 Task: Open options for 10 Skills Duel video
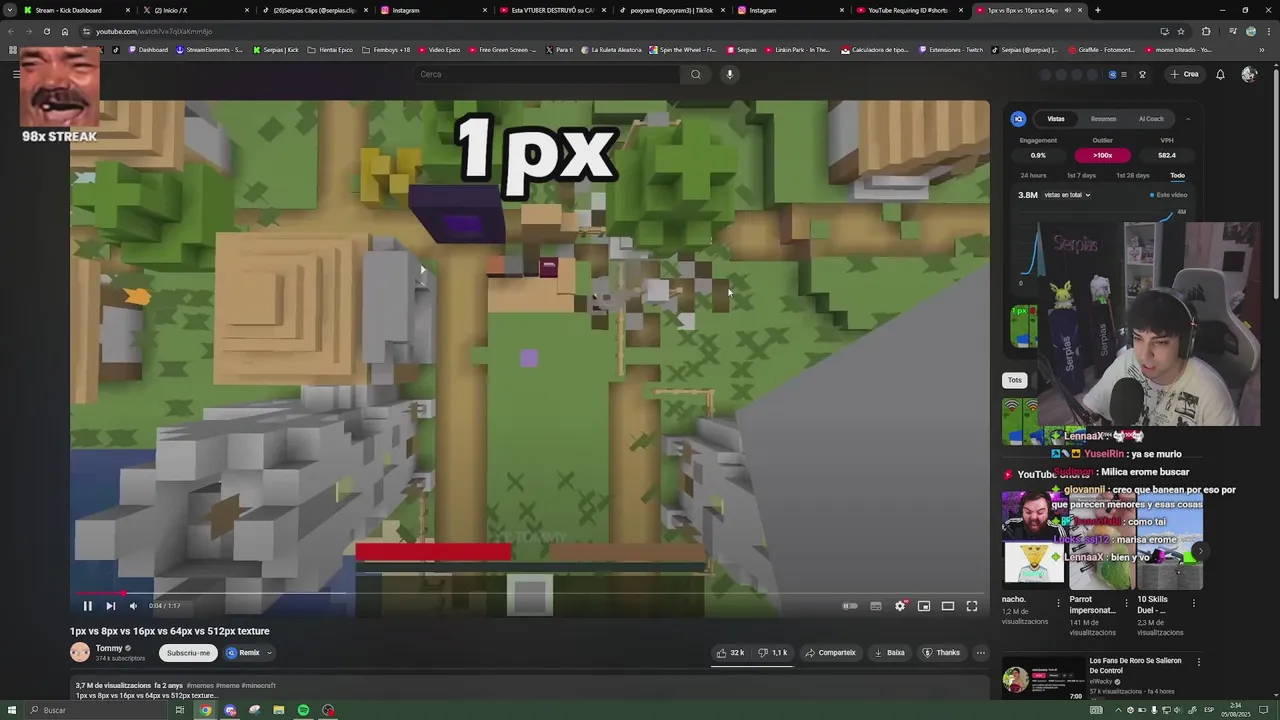coord(1194,603)
